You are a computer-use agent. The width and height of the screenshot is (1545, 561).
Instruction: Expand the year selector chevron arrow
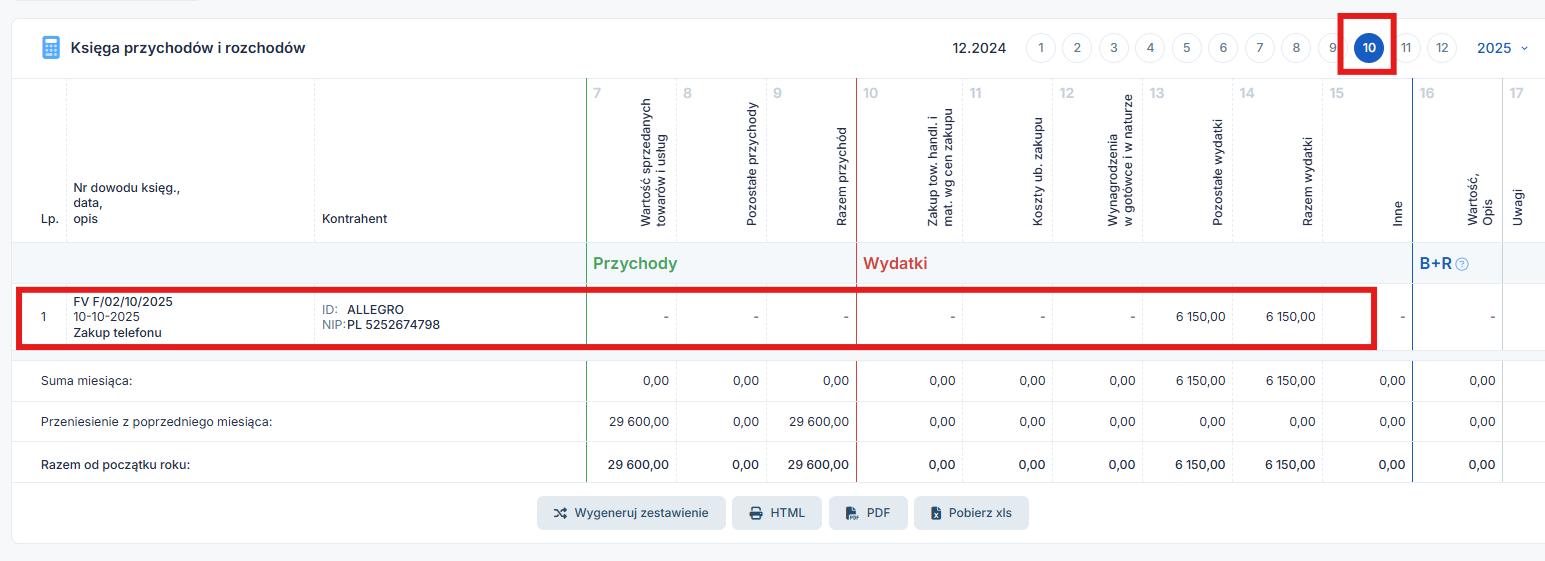tap(1524, 48)
